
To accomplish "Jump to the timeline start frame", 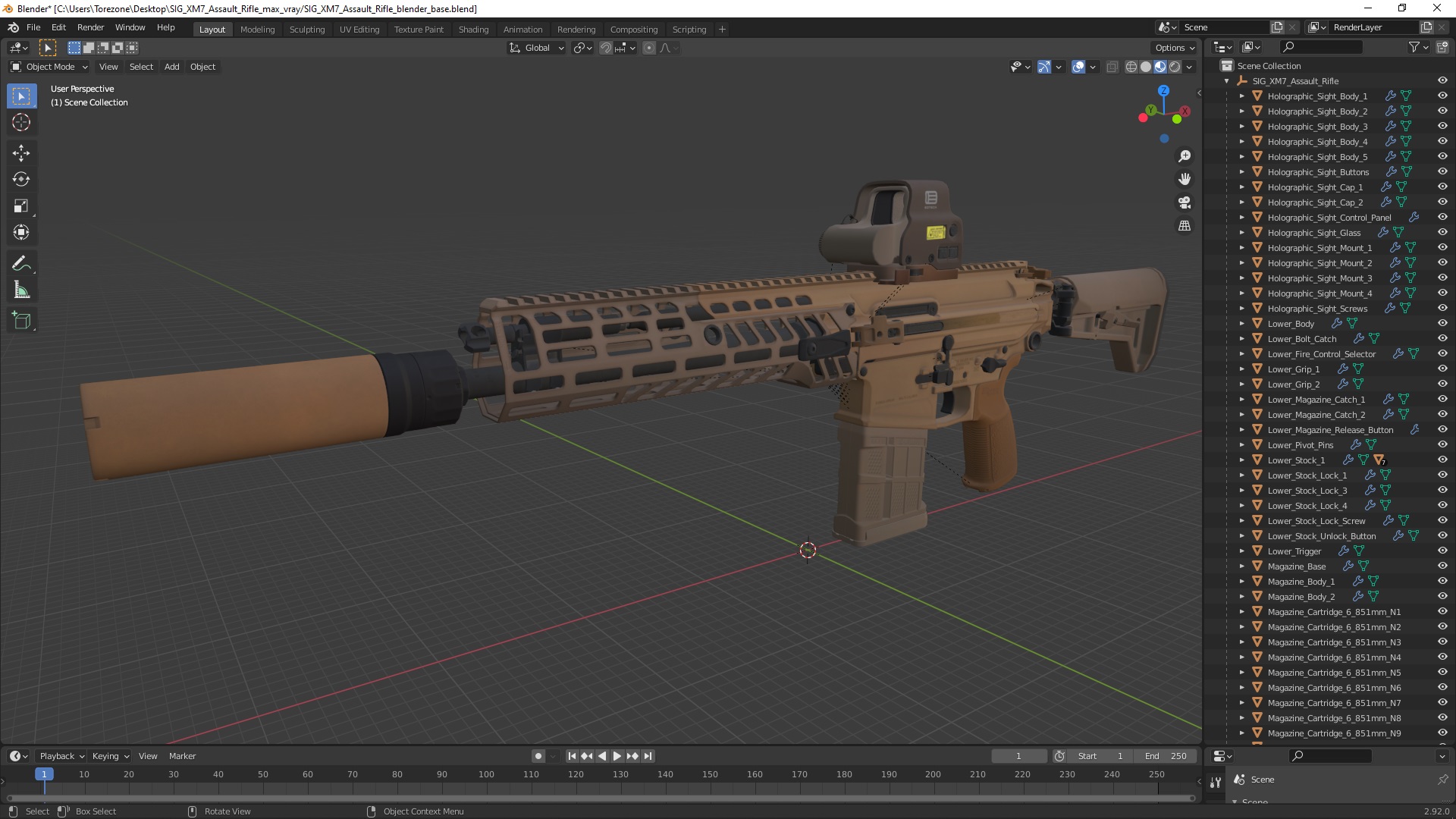I will click(572, 756).
